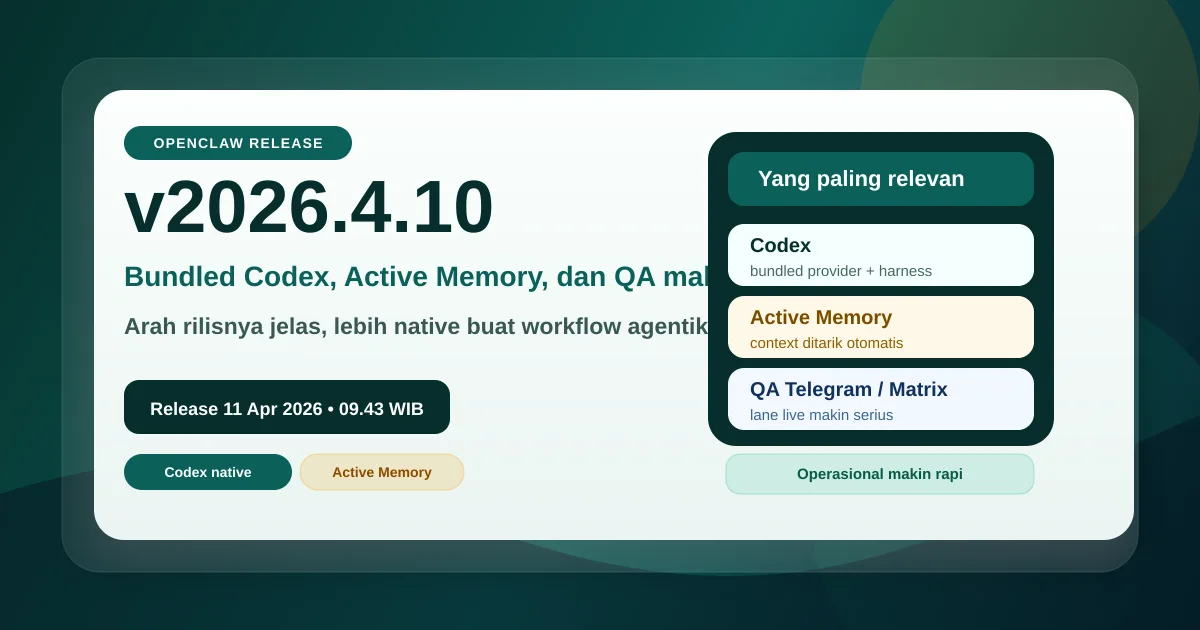Select the v2026.4.10 version heading

tap(309, 207)
